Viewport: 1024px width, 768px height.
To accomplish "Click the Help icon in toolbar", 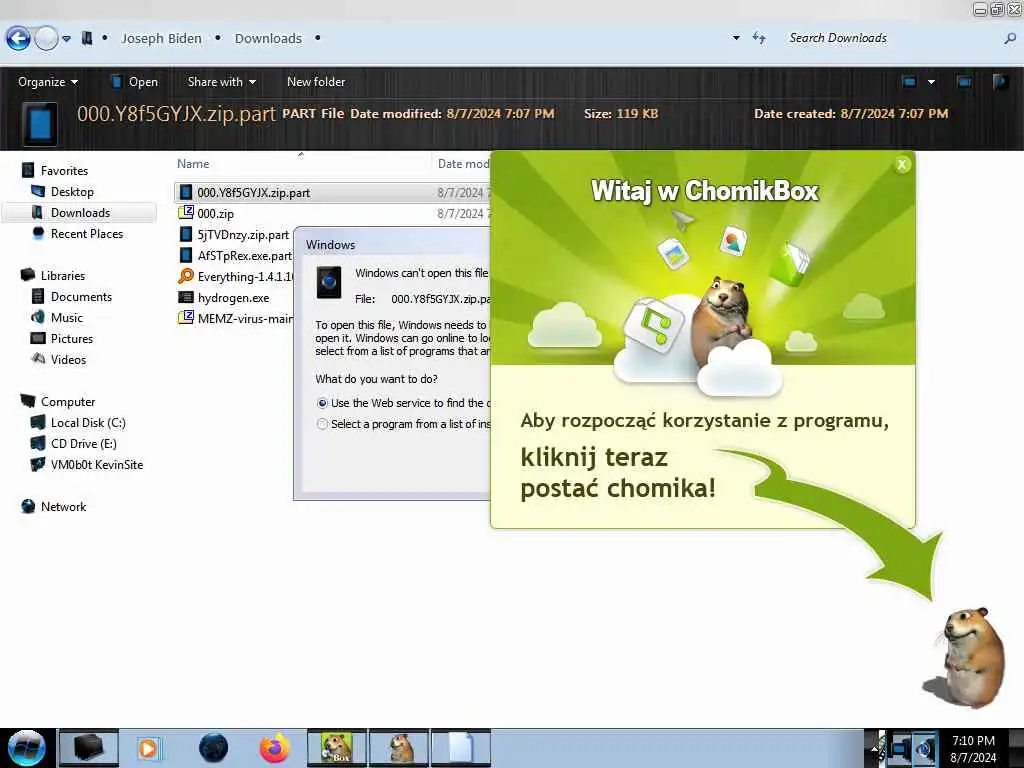I will point(1000,82).
